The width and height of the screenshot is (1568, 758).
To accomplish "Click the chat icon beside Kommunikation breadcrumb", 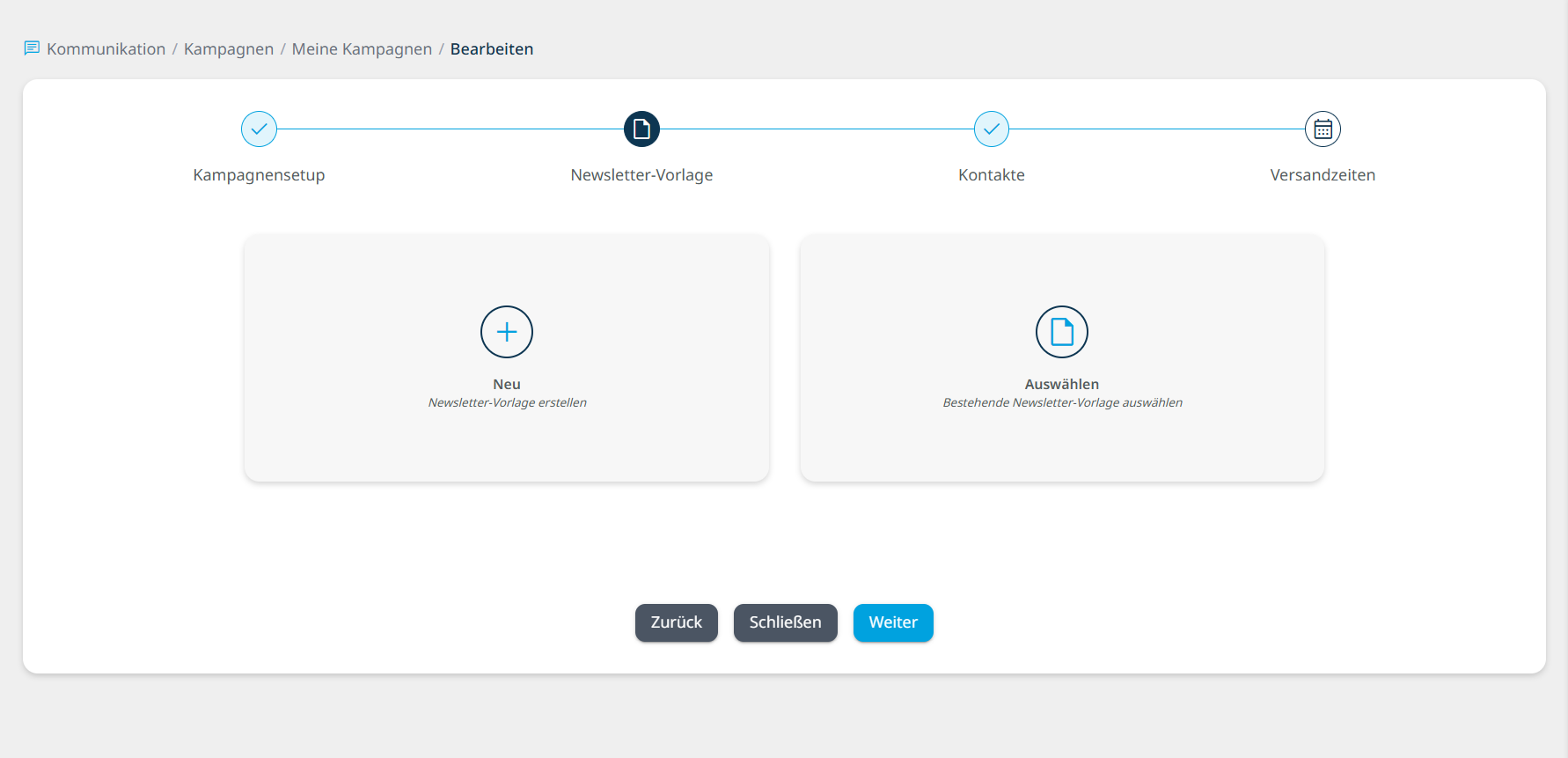I will pyautogui.click(x=32, y=48).
